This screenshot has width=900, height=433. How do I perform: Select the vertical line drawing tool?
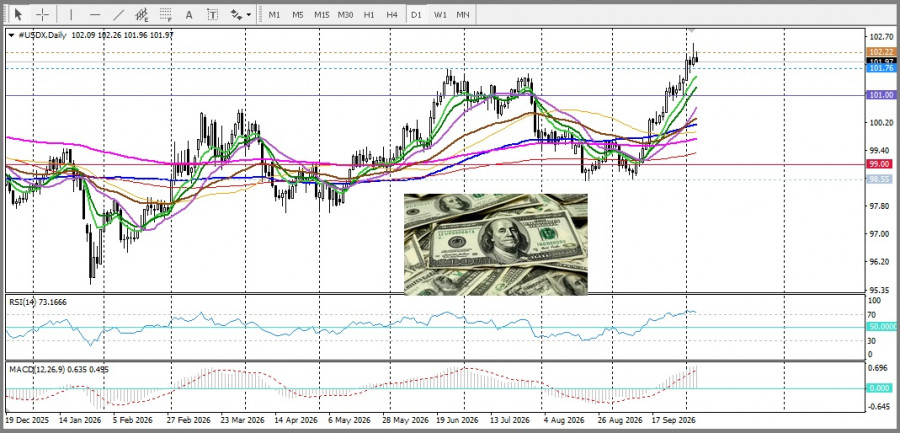click(71, 14)
